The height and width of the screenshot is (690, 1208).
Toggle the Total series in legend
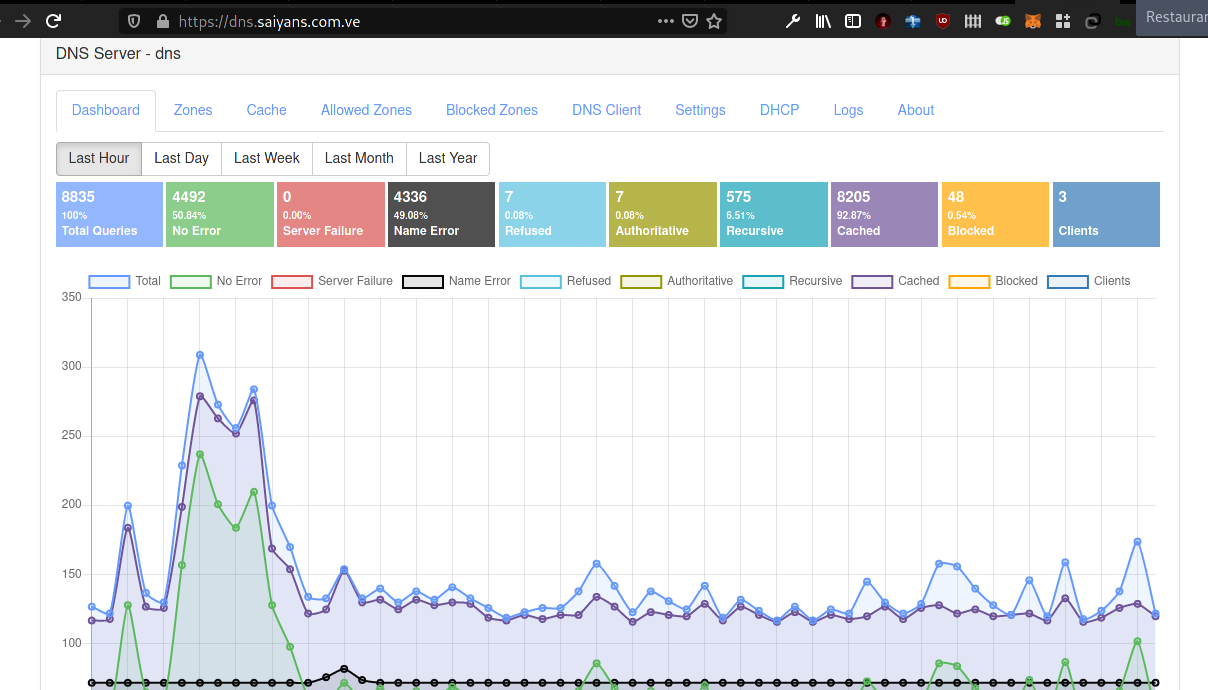(x=125, y=281)
